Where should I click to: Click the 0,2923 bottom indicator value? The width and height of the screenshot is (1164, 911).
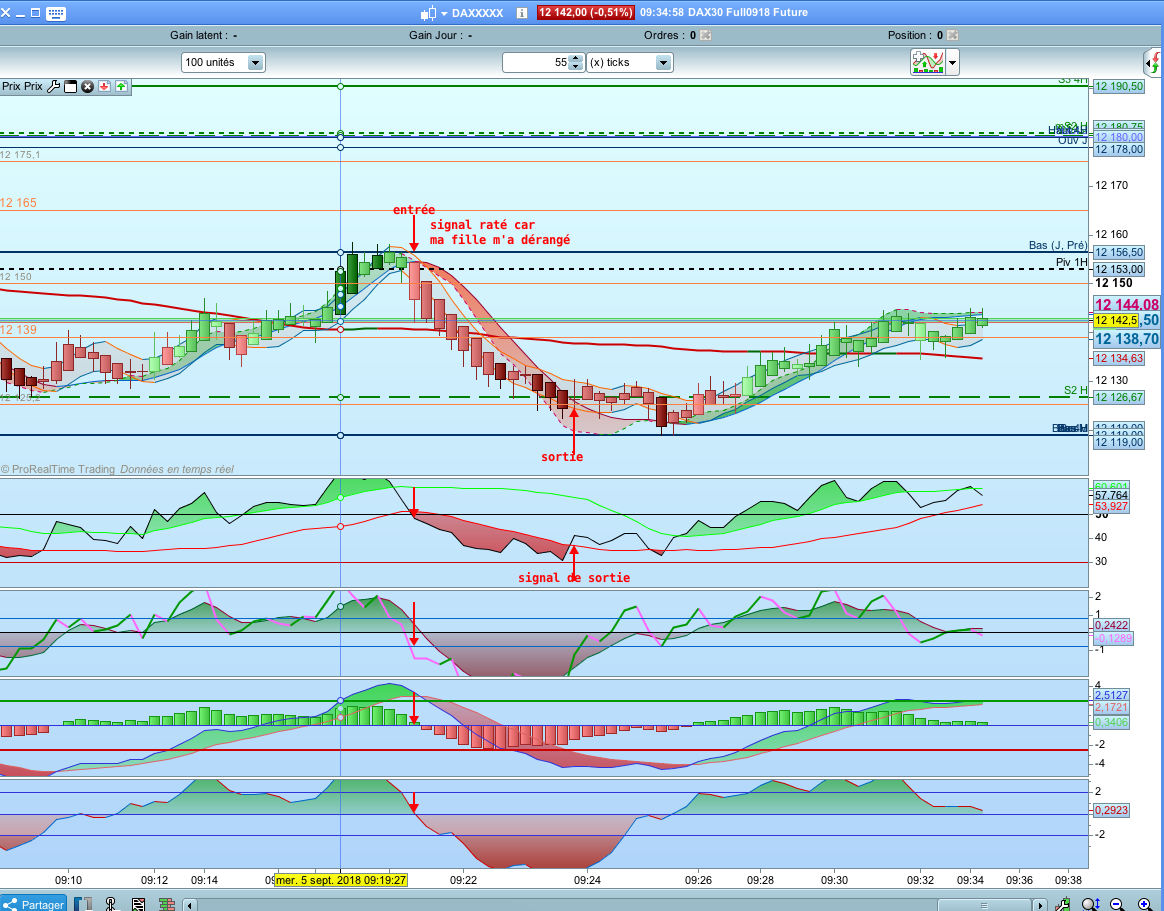tap(1111, 810)
